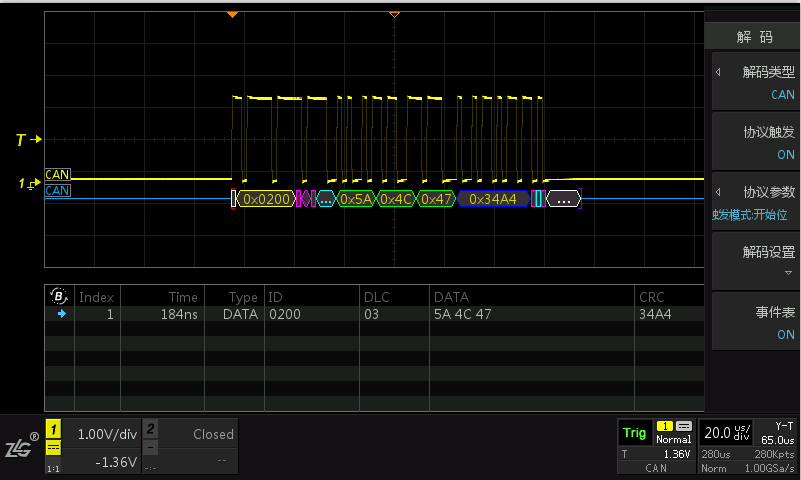Click the 0200 ID cell
The image size is (801, 480).
point(285,314)
